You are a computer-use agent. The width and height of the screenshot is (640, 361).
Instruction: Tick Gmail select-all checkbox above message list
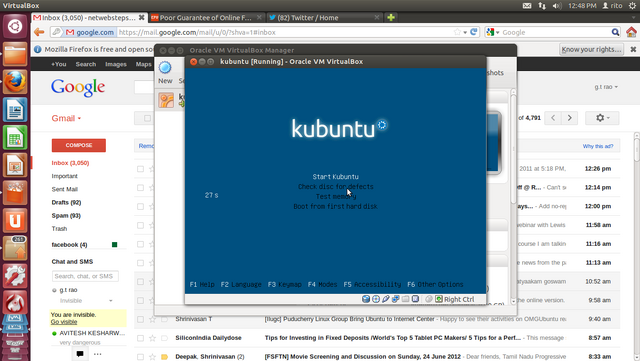point(147,118)
